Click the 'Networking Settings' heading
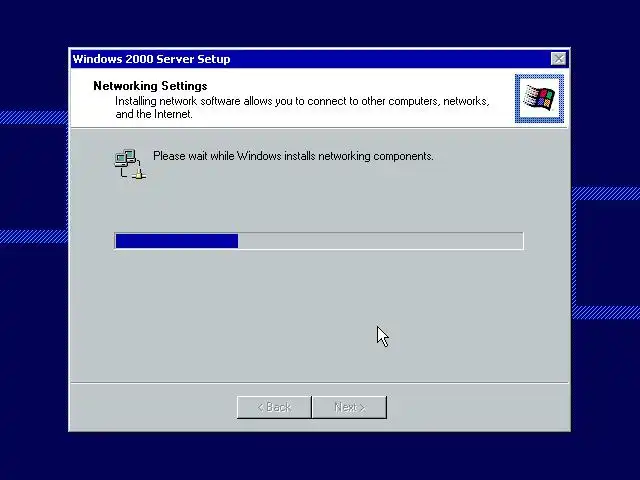Image resolution: width=640 pixels, height=480 pixels. click(150, 86)
